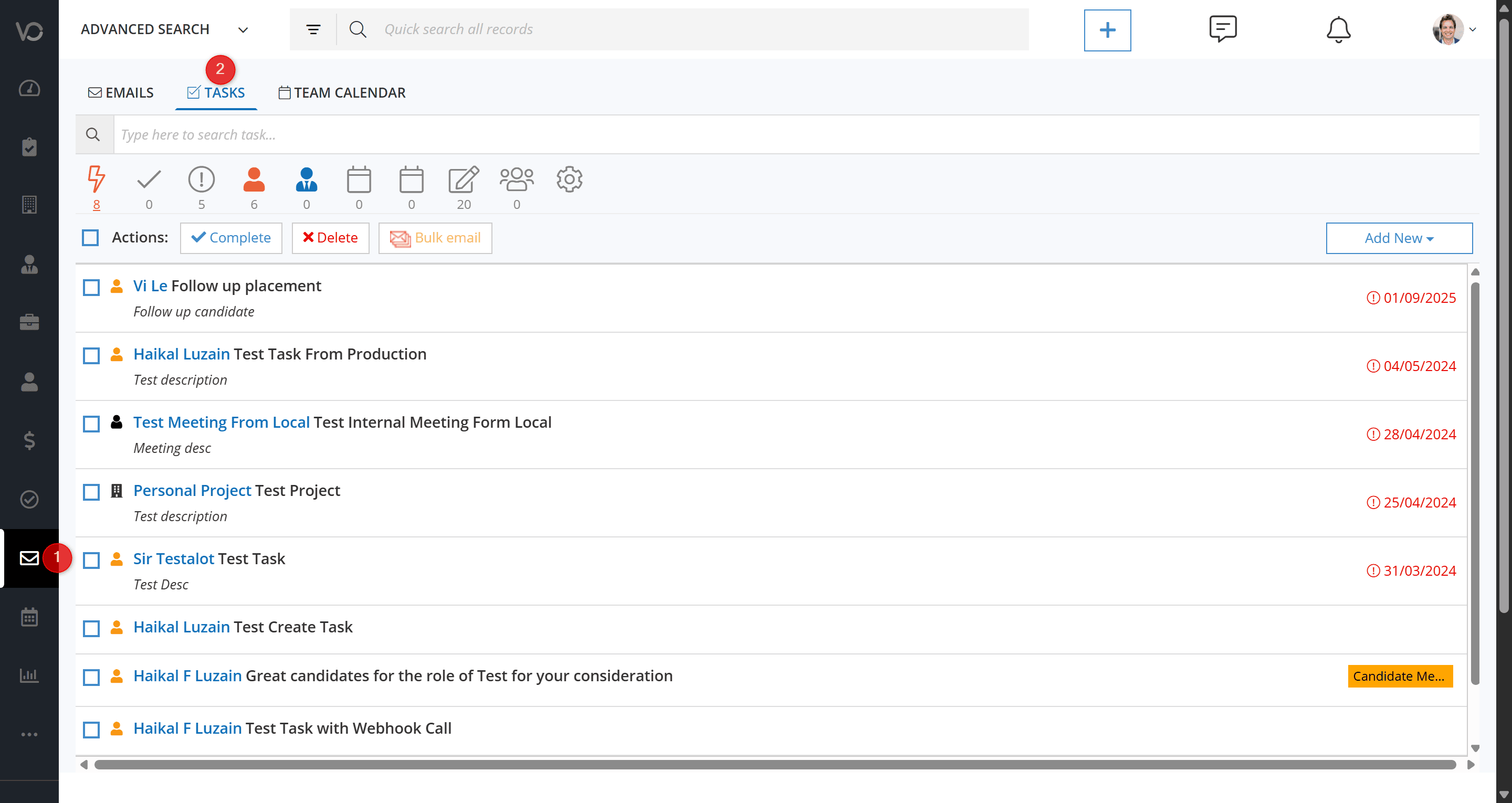Filter tasks by completed checkmark icon
The width and height of the screenshot is (1512, 803).
[149, 179]
